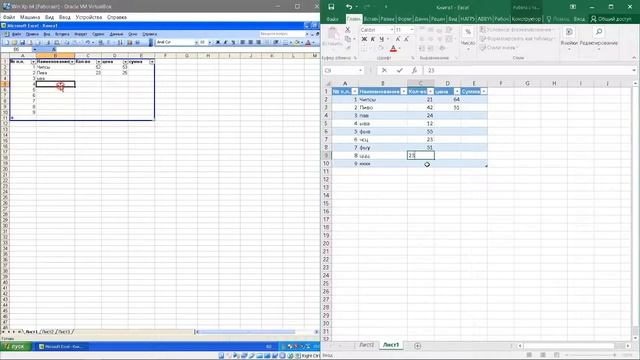Toggle Italic in Excel 2003 toolbar
This screenshot has width=640, height=360.
(x=225, y=42)
